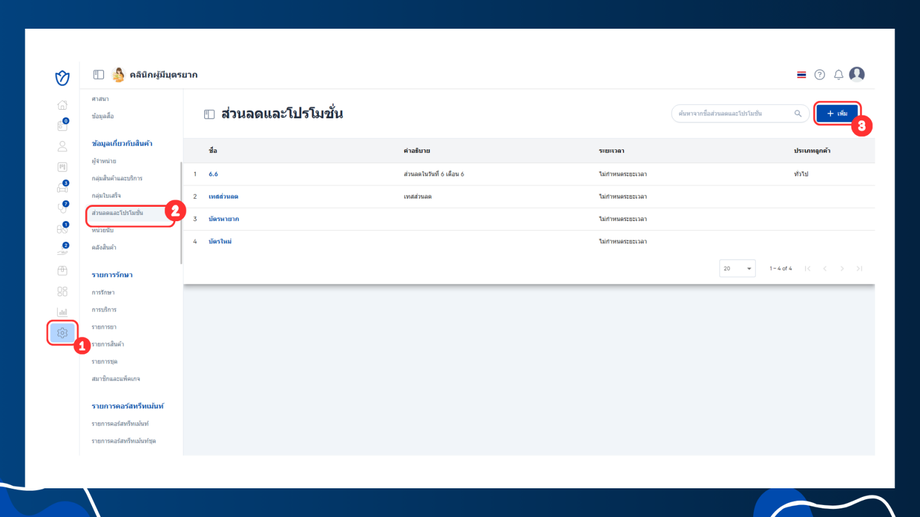920x517 pixels.
Task: Open the person (patients) icon in left rail
Action: tap(62, 146)
